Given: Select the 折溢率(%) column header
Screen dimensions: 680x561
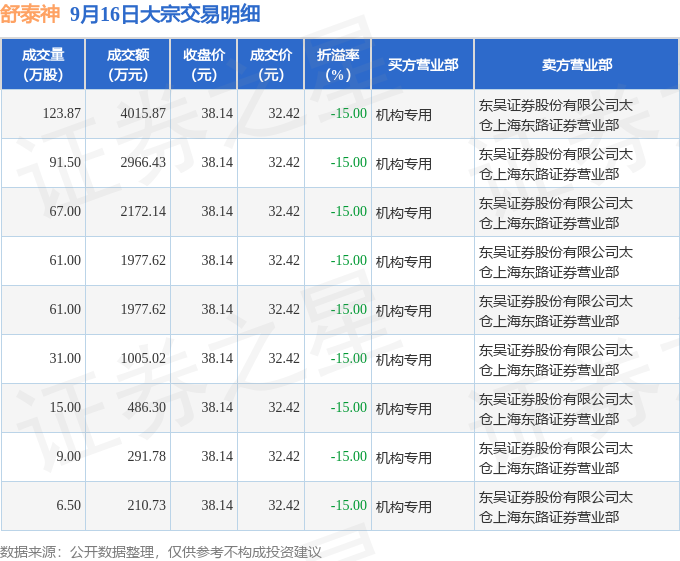Looking at the screenshot, I should 338,65.
